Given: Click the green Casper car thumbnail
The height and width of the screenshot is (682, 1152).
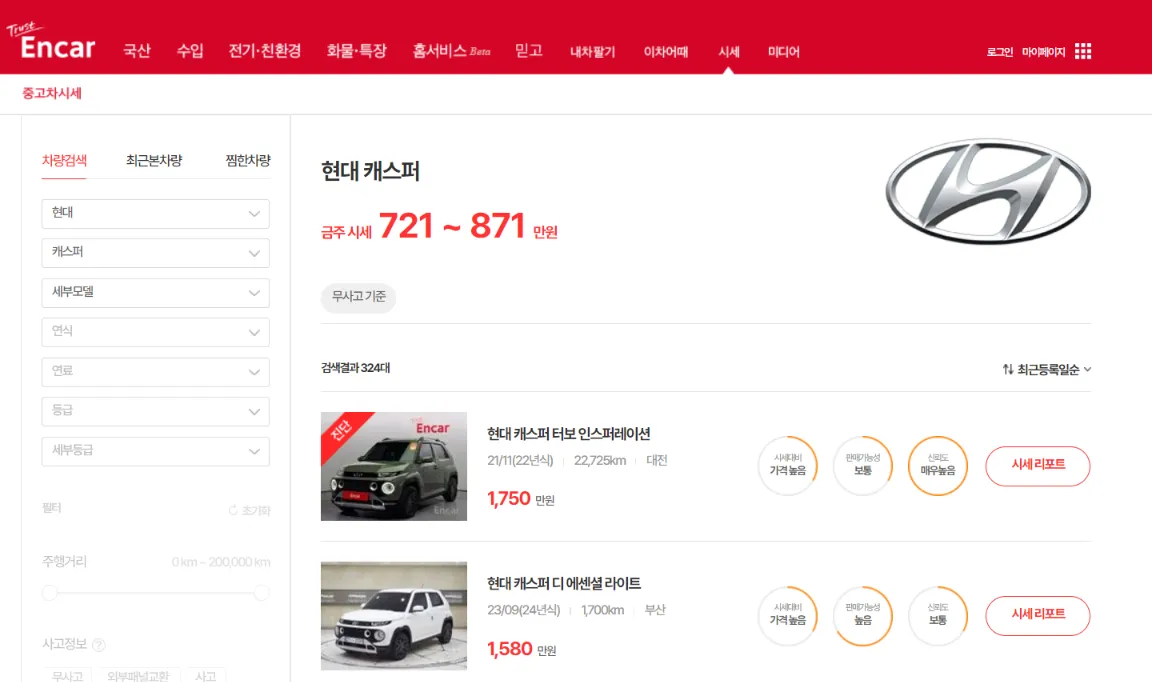Looking at the screenshot, I should coord(394,466).
